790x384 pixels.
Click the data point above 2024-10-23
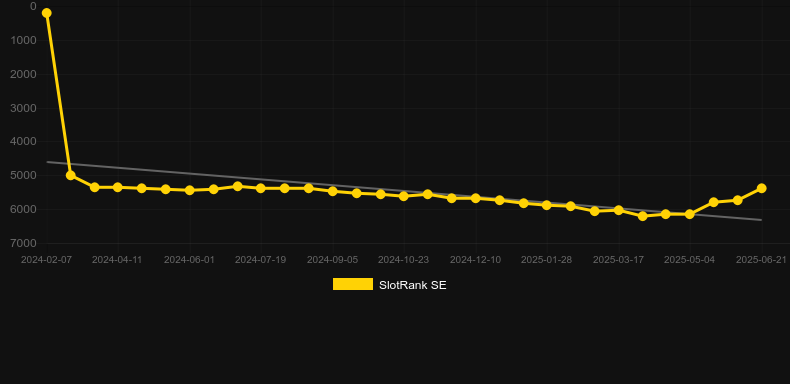404,196
